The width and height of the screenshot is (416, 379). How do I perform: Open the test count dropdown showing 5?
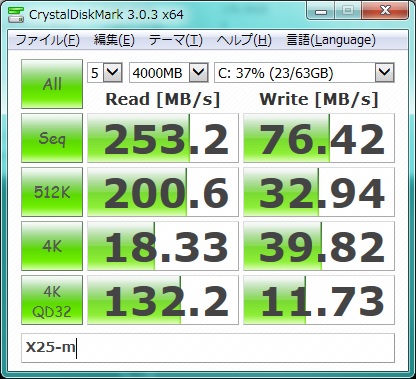(105, 72)
